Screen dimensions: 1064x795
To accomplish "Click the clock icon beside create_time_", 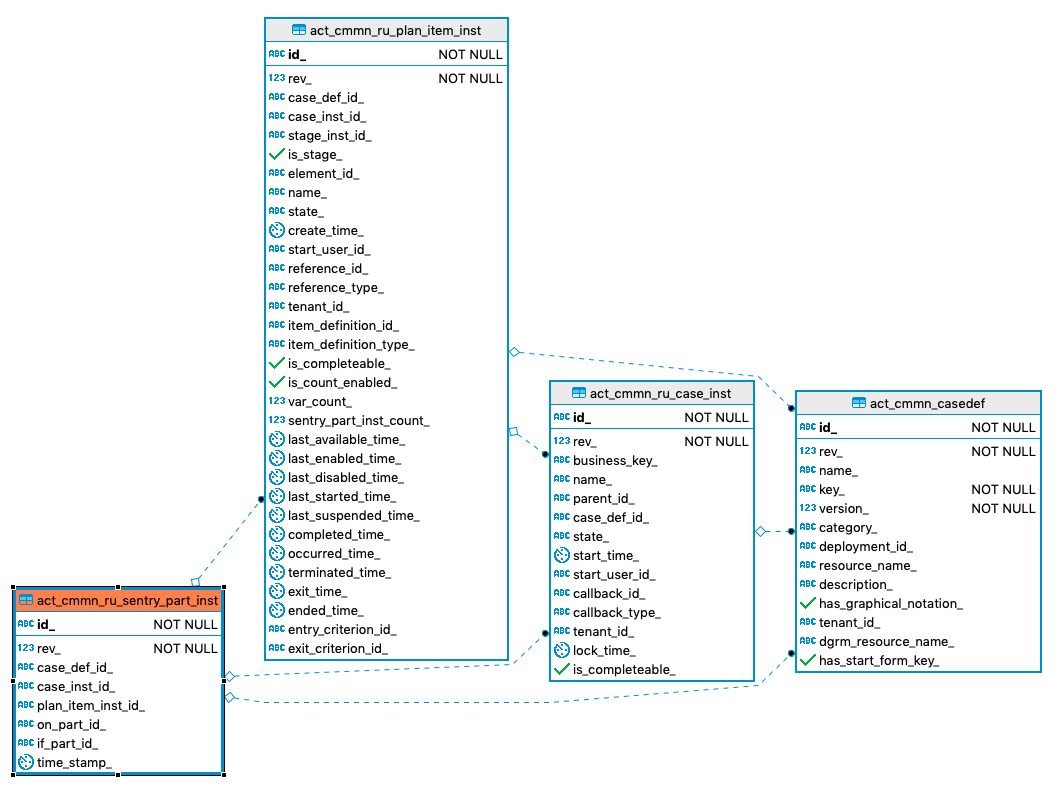I will point(277,231).
